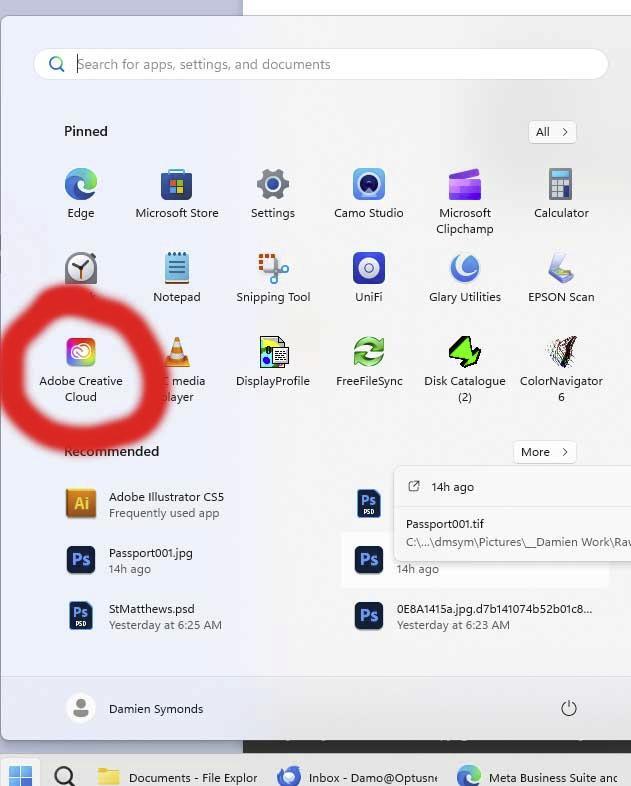Open the Edge pinned app
This screenshot has height=786, width=631.
coord(81,193)
